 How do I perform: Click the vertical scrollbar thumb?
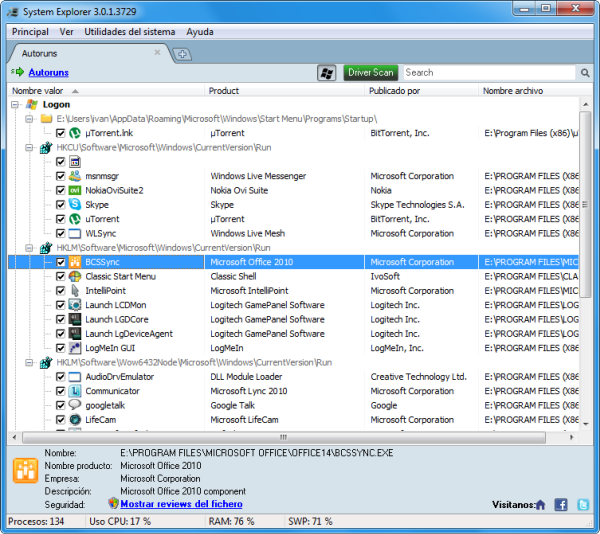click(x=585, y=205)
